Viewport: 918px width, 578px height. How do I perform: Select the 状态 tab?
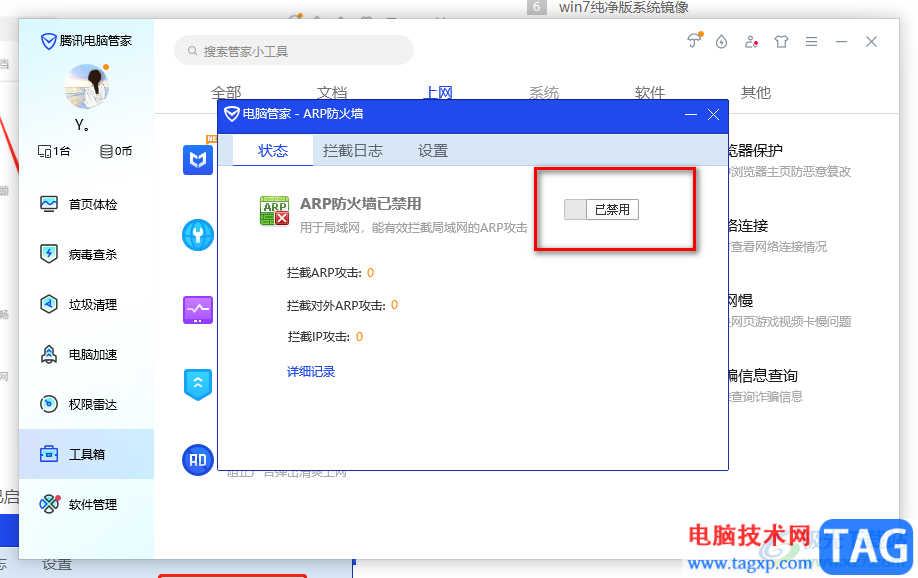pos(273,151)
